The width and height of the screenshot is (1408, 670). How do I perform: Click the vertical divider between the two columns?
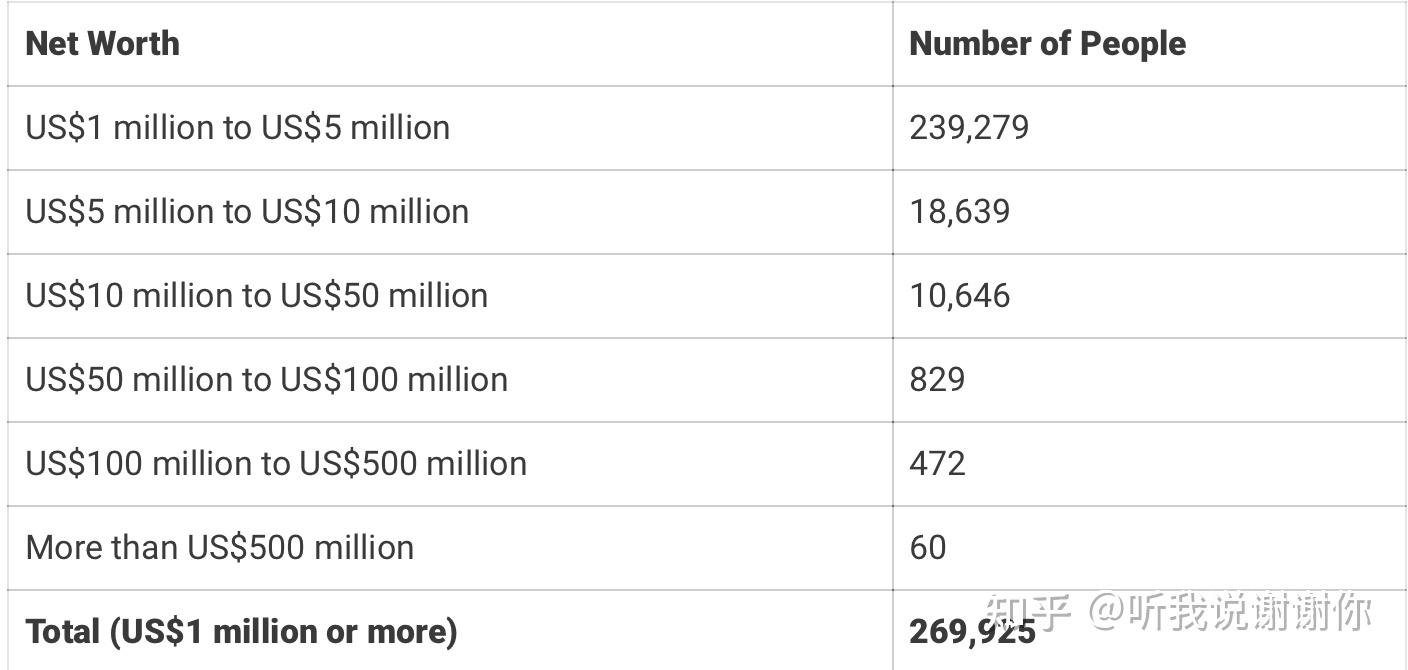click(893, 338)
